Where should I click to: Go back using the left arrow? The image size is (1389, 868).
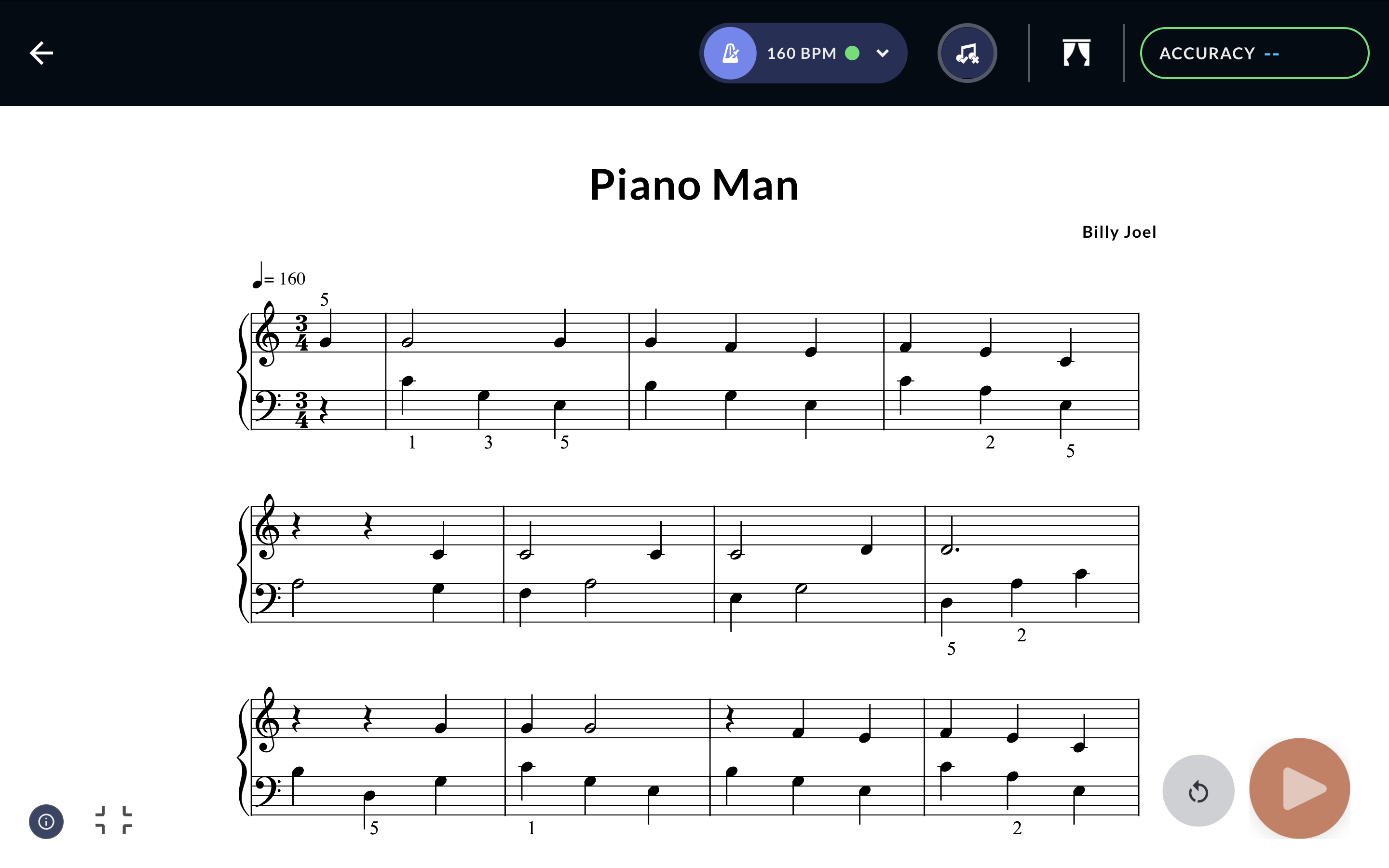[41, 53]
